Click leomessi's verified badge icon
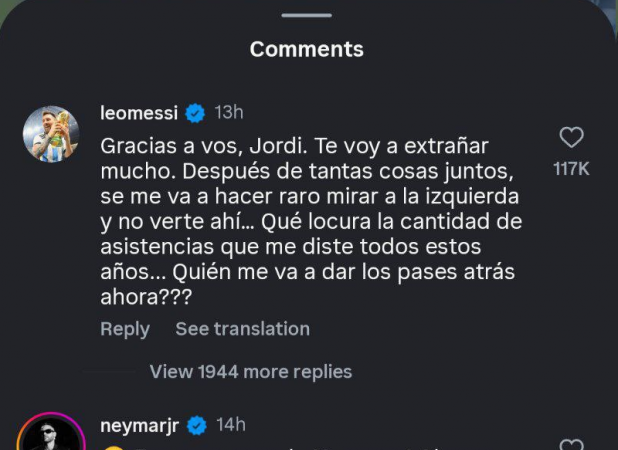Viewport: 618px width, 450px height. (197, 112)
